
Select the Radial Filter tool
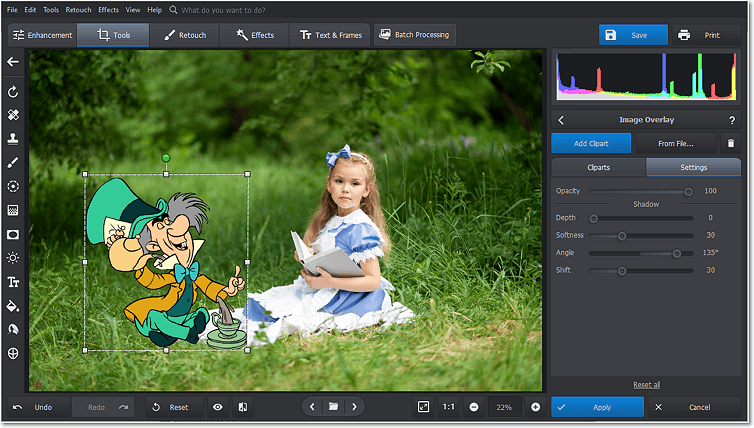[x=13, y=186]
